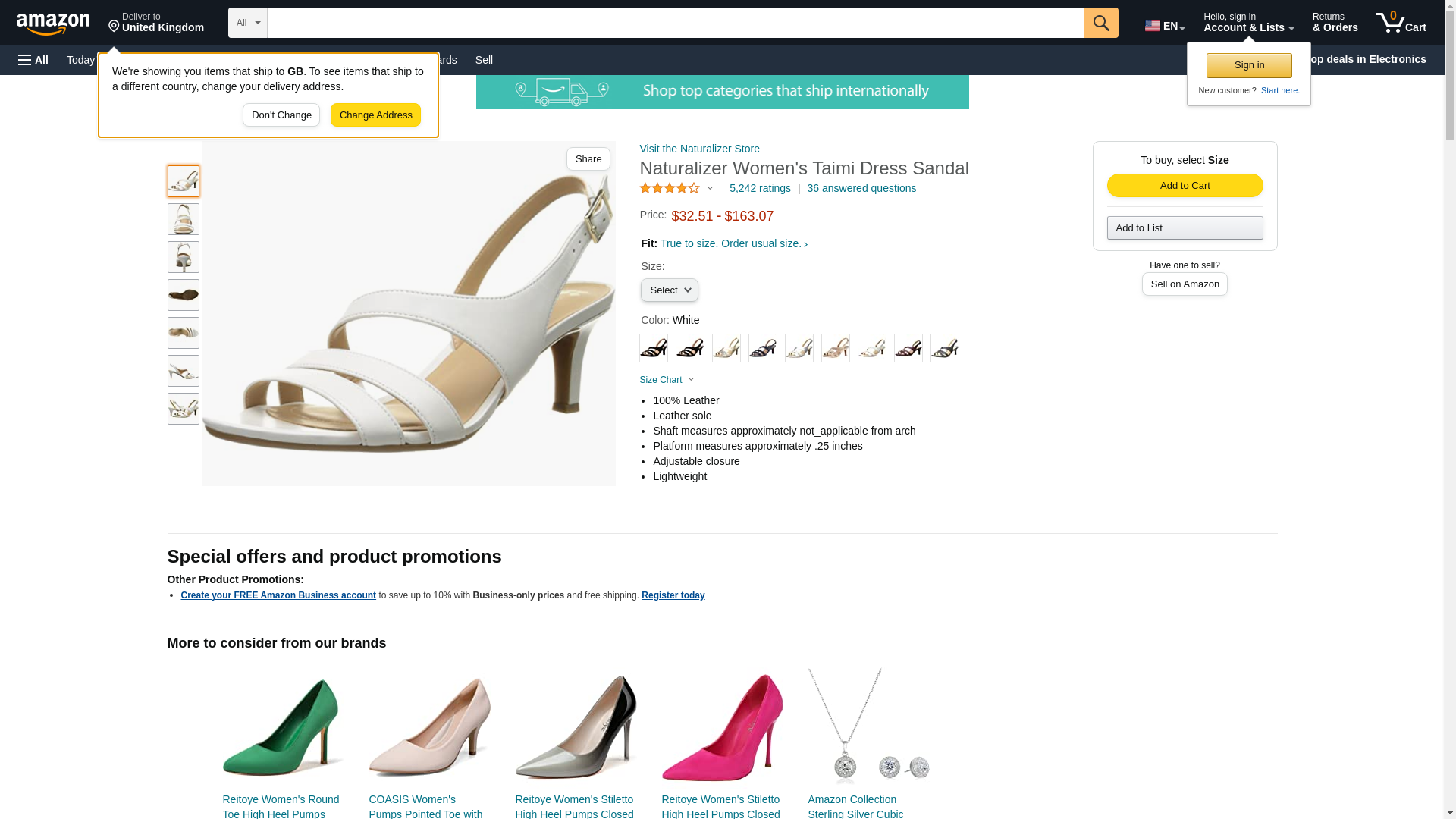This screenshot has height=819, width=1456.
Task: Select the last color swatch in row
Action: (x=945, y=348)
